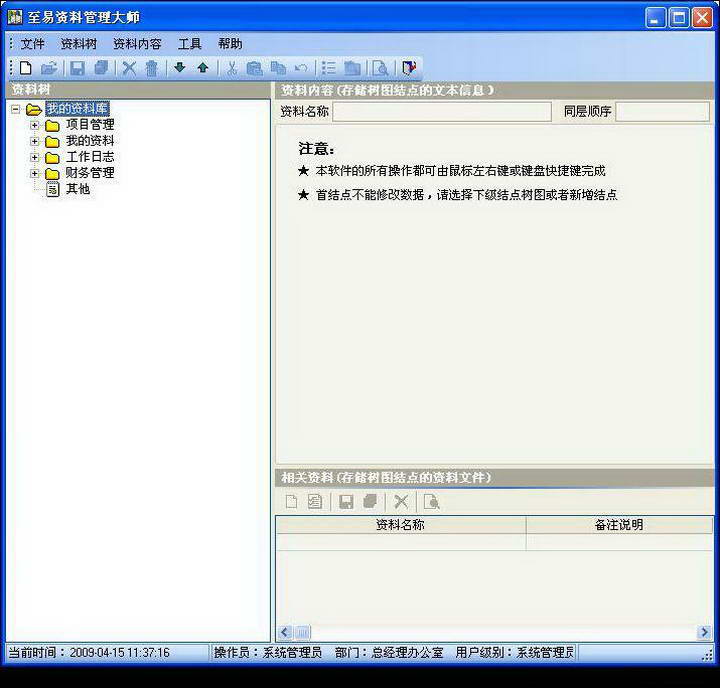Image resolution: width=720 pixels, height=688 pixels.
Task: Click Delete X icon in related files toolbar
Action: 401,501
